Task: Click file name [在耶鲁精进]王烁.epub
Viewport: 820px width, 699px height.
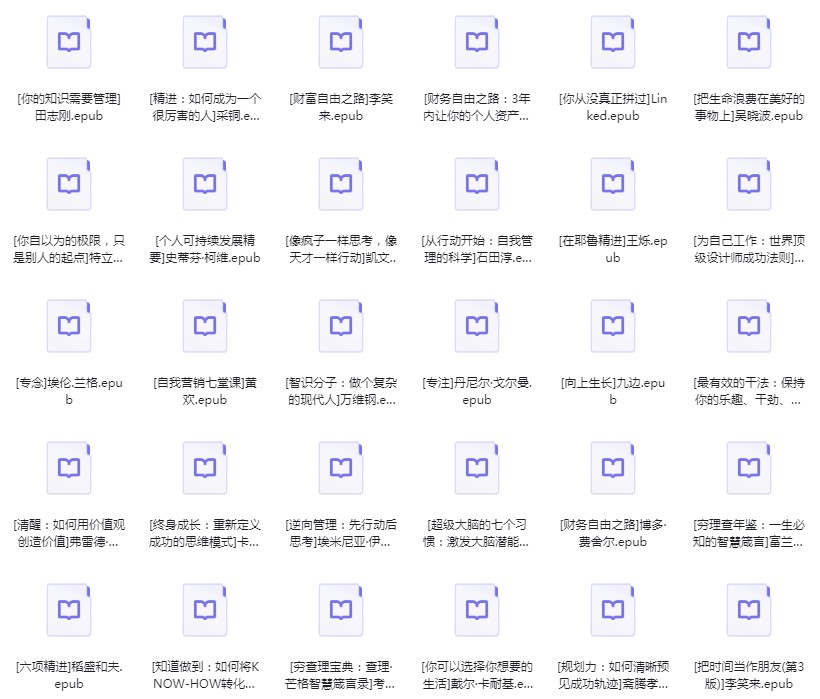Action: pos(613,249)
